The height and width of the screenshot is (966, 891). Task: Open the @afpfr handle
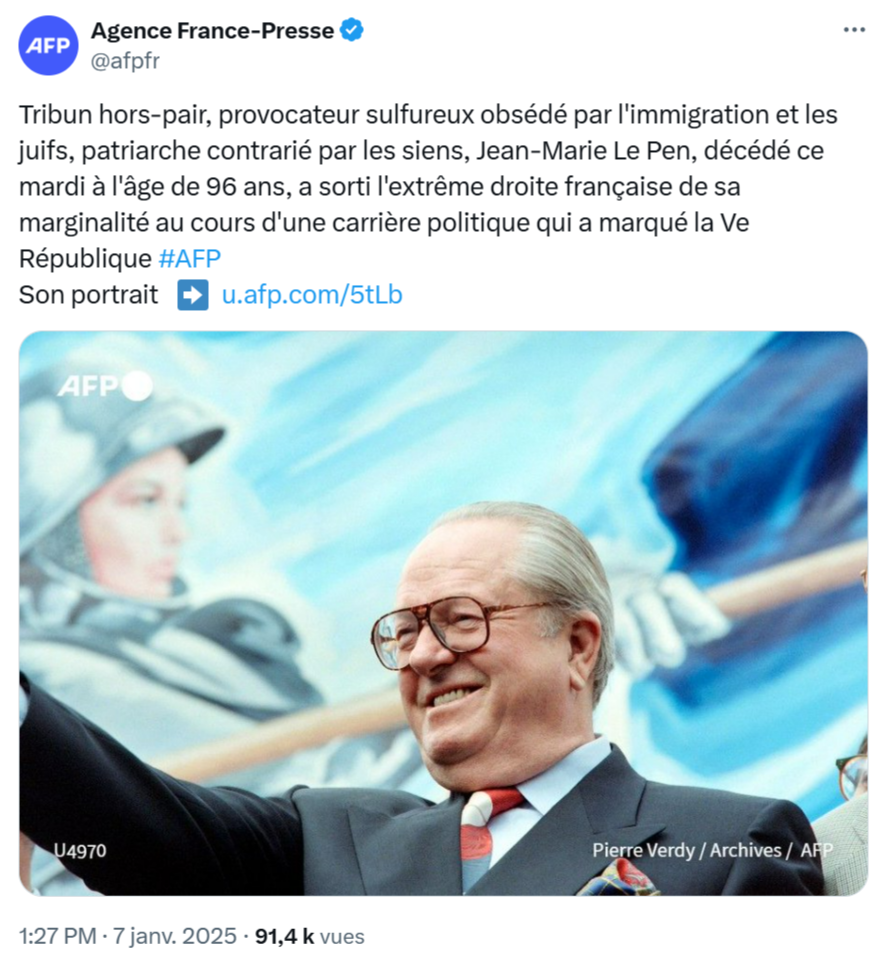pos(125,61)
